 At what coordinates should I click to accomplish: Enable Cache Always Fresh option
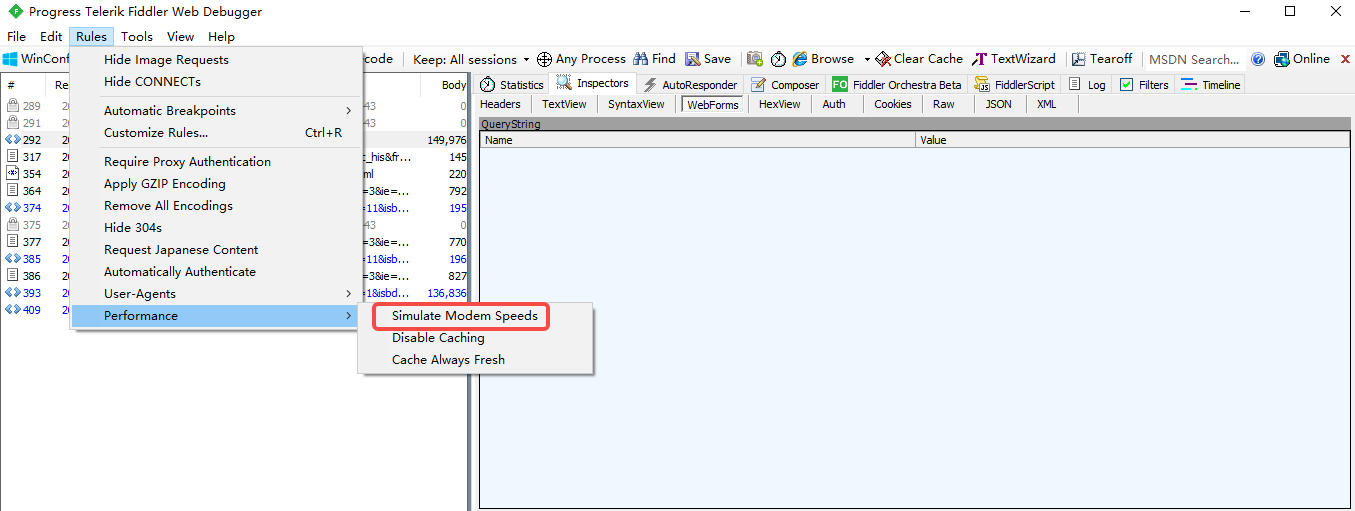tap(476, 359)
